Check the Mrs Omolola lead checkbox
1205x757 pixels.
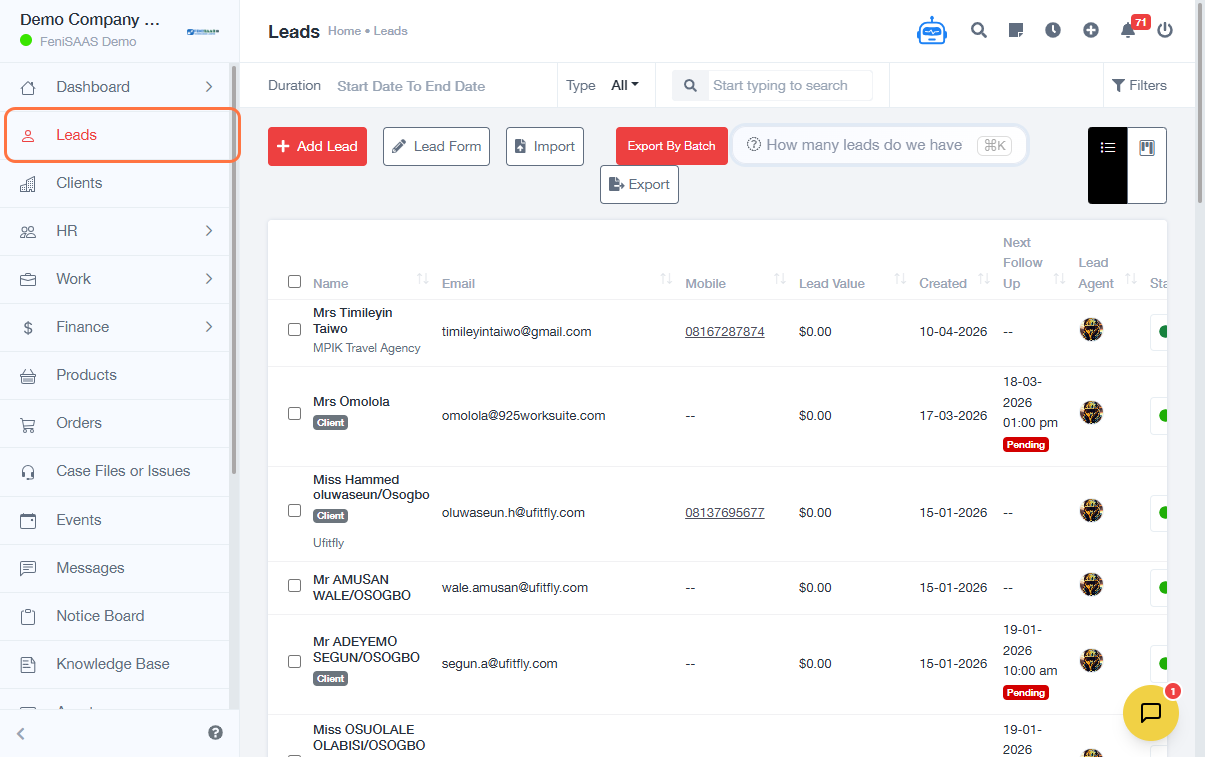tap(294, 413)
